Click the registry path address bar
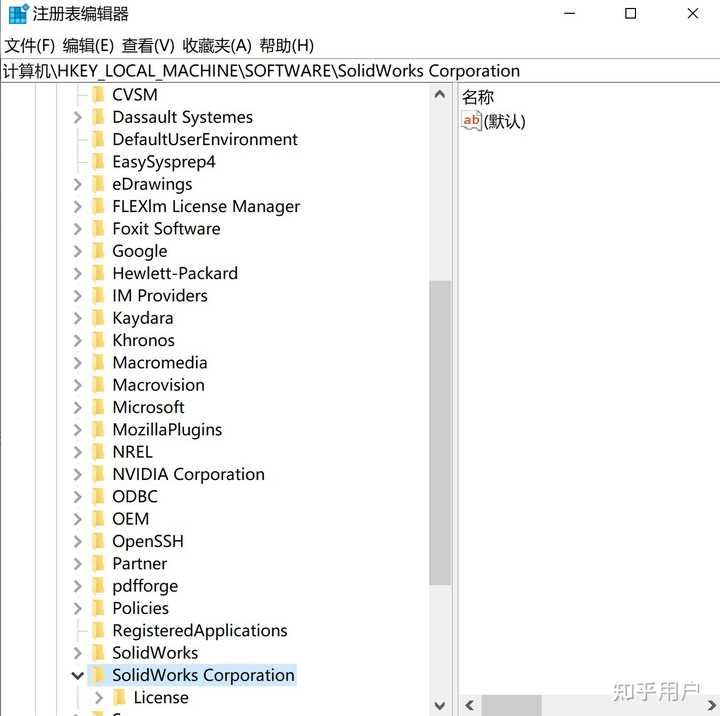Viewport: 720px width, 716px height. pos(360,71)
